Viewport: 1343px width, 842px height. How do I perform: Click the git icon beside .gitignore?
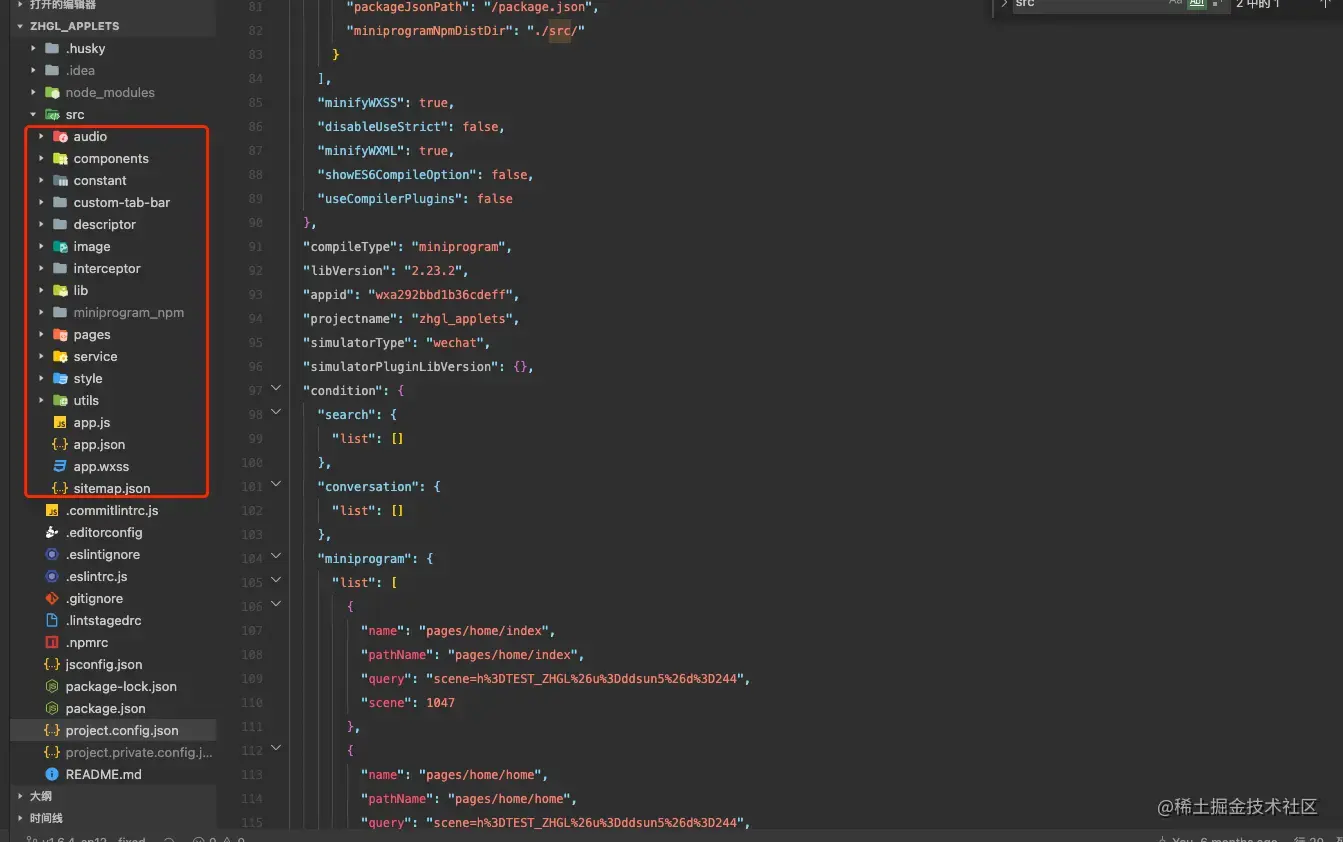(52, 598)
